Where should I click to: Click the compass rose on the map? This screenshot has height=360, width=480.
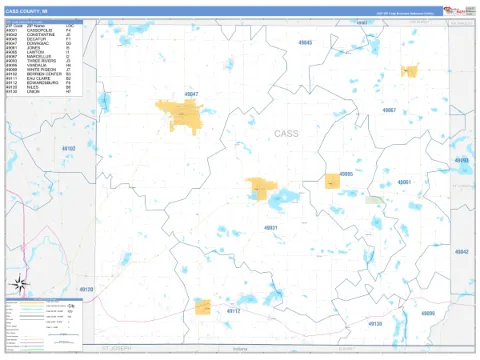(19, 284)
